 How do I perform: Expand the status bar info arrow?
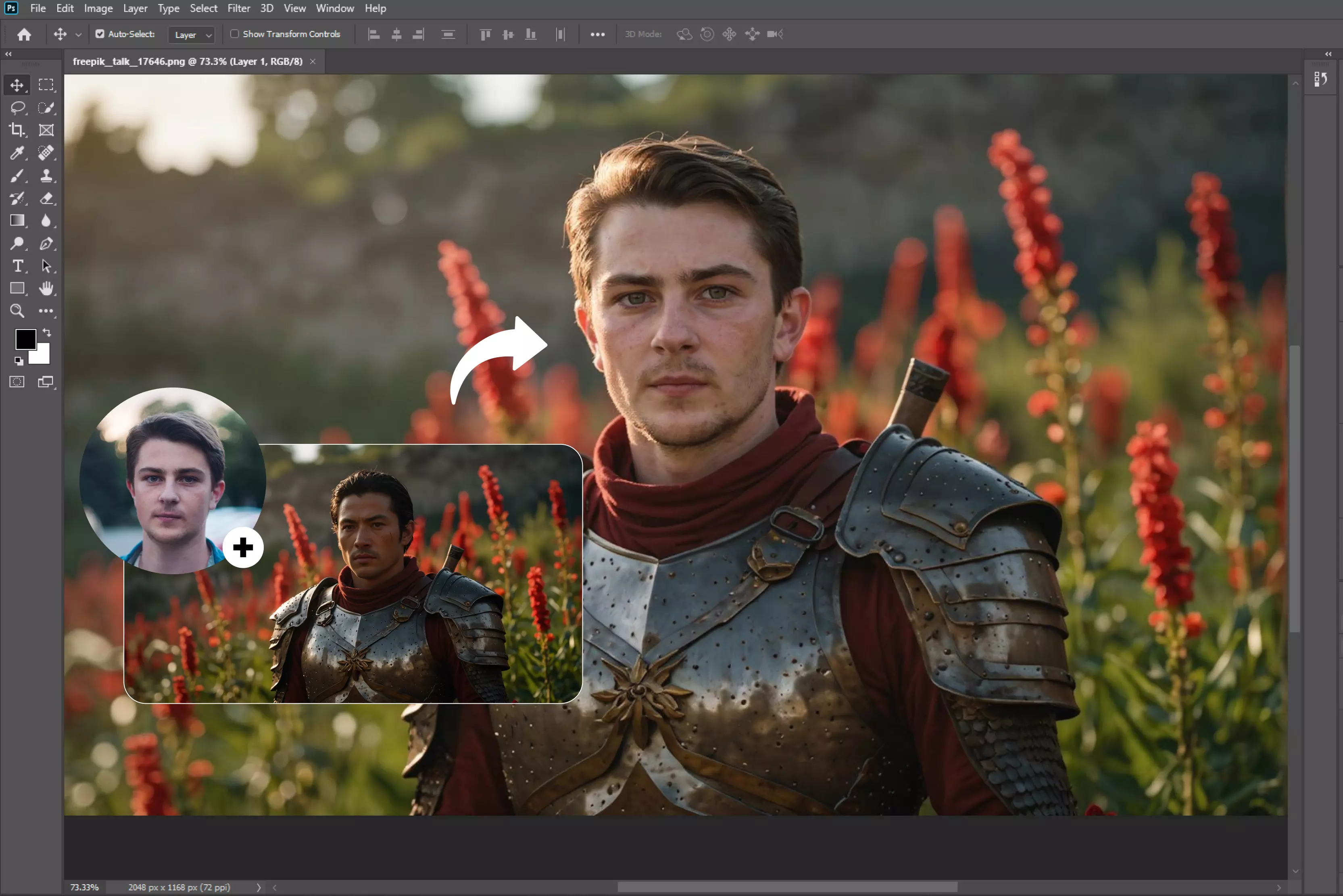[258, 888]
